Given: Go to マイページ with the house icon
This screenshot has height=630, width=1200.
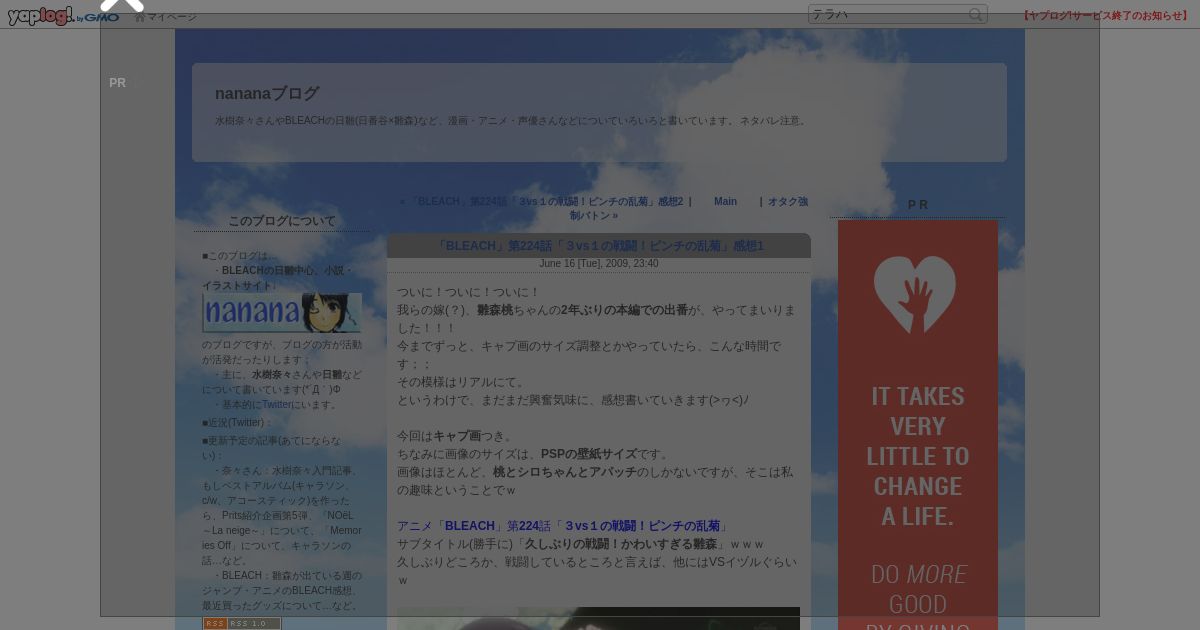Looking at the screenshot, I should (x=166, y=17).
